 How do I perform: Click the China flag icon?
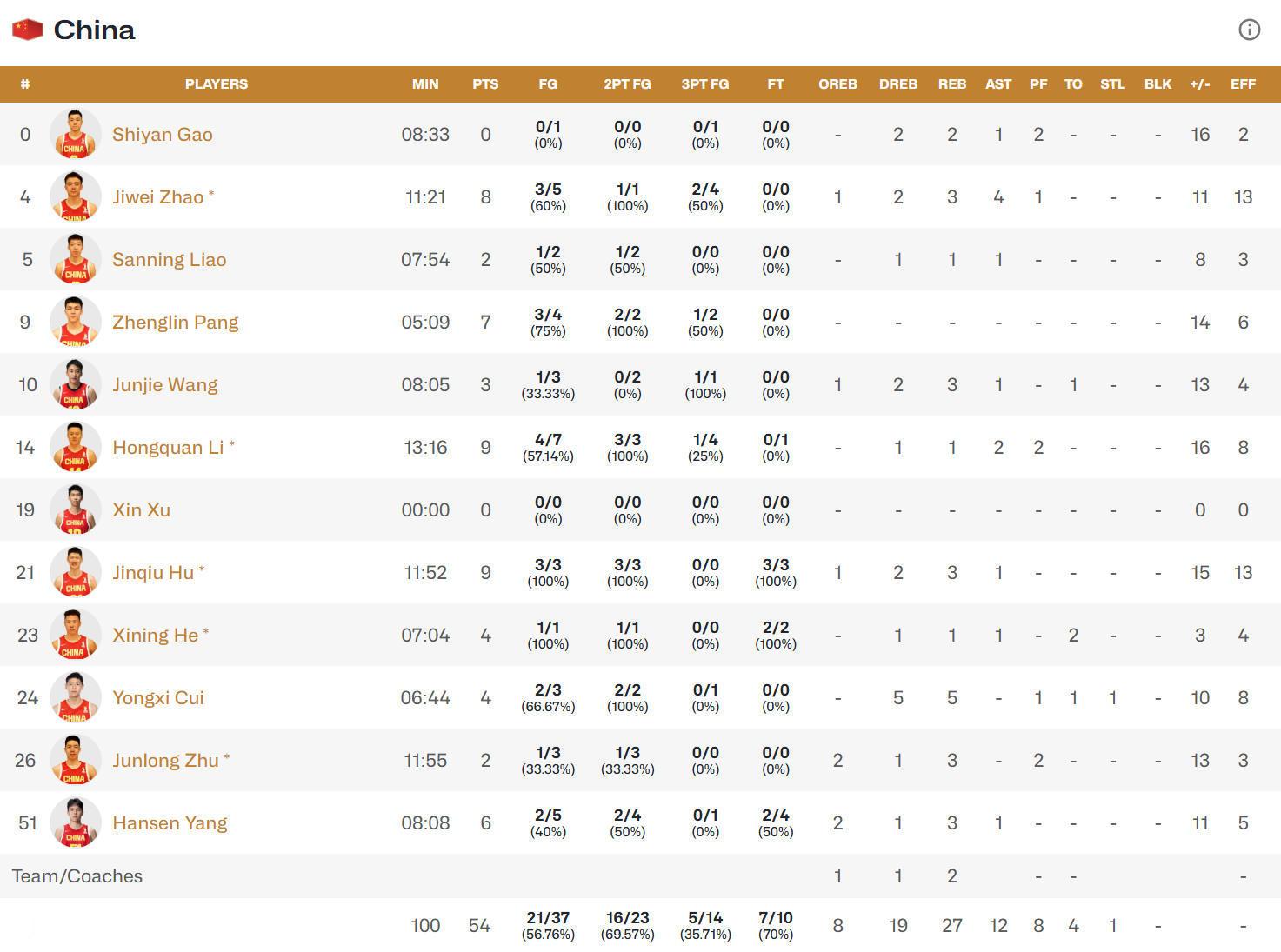[x=28, y=30]
